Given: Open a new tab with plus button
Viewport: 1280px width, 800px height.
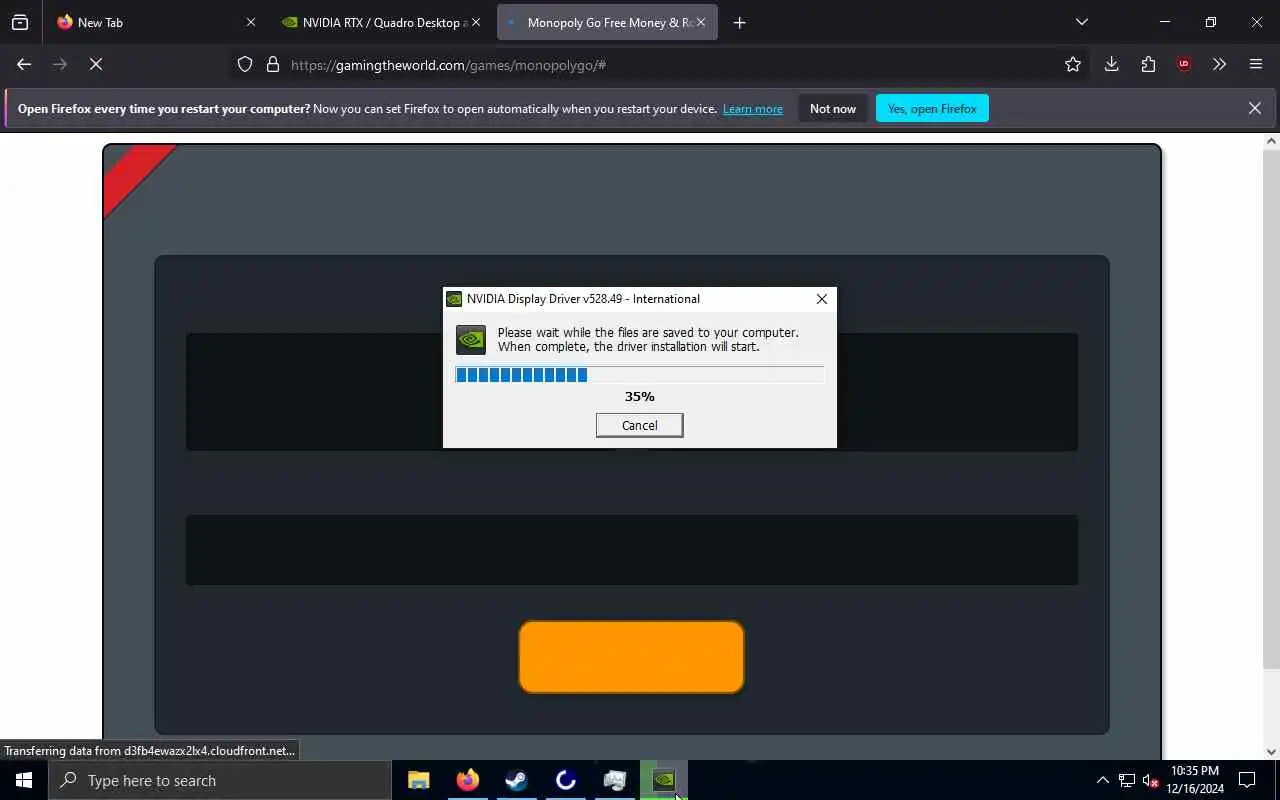Looking at the screenshot, I should (x=740, y=22).
